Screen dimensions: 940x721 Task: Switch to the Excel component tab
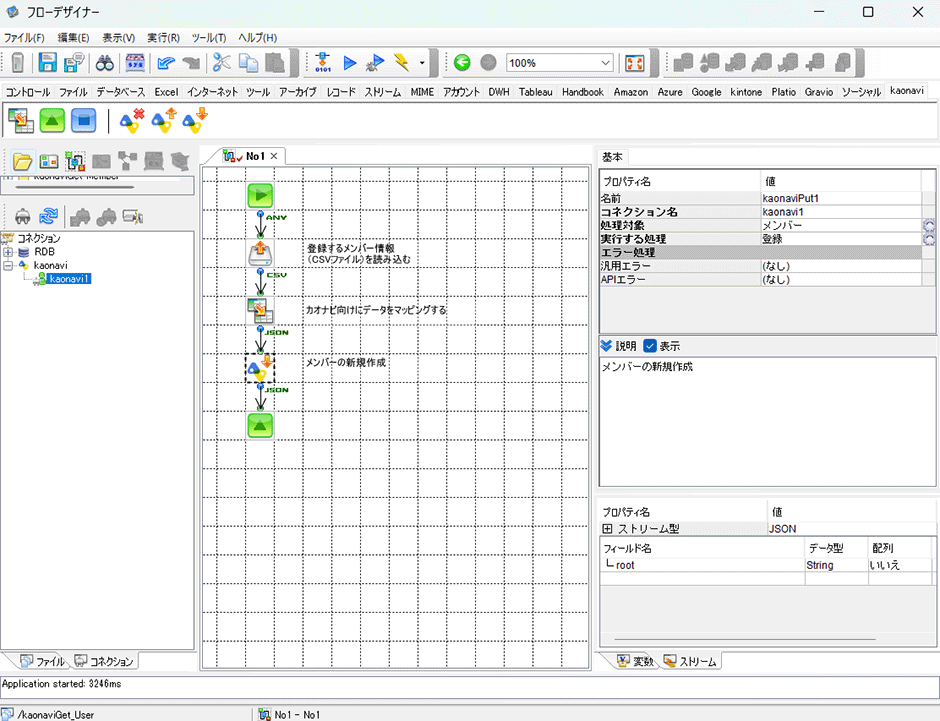166,92
